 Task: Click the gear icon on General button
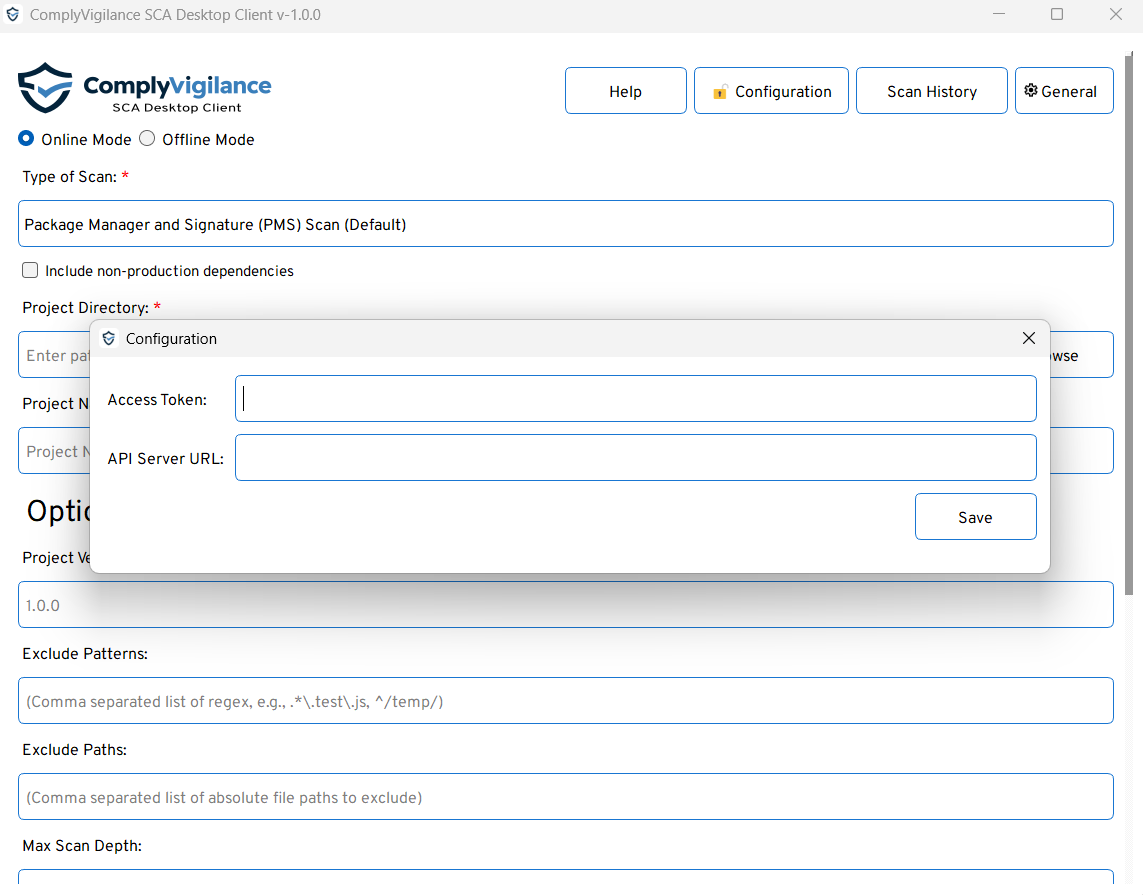point(1031,91)
